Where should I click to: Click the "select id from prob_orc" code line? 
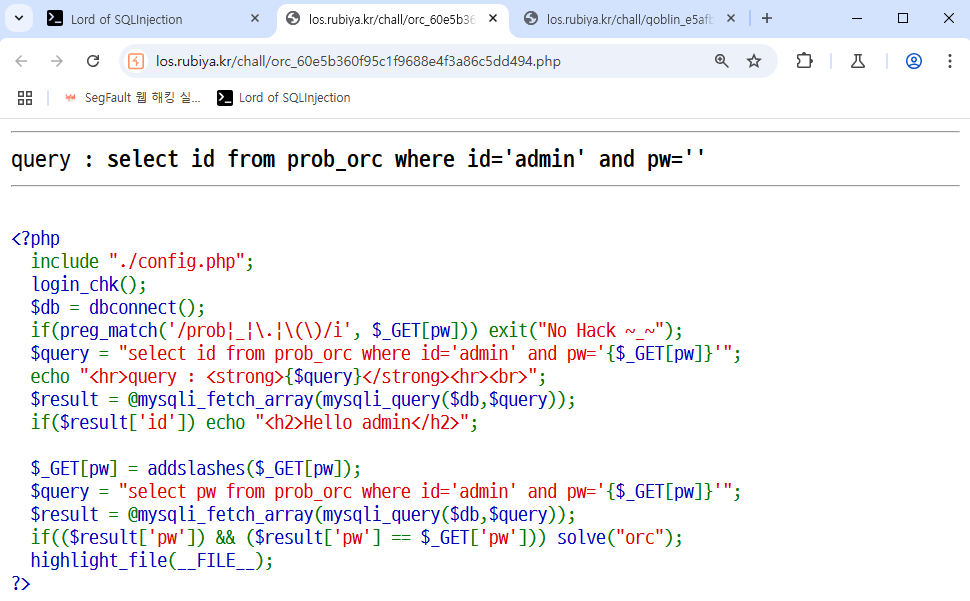point(386,353)
